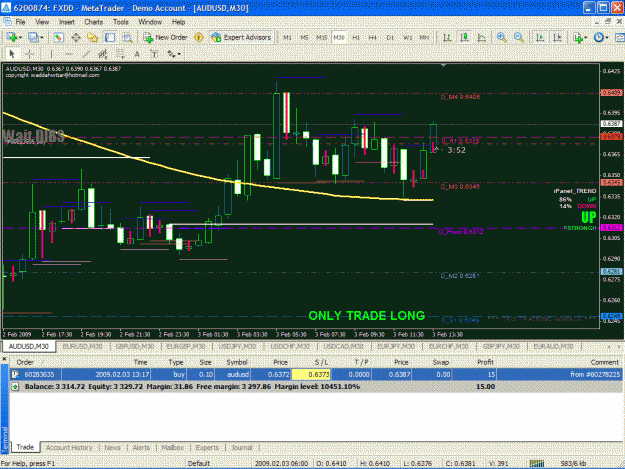Image resolution: width=625 pixels, height=469 pixels.
Task: Switch chart to Line Chart type
Action: click(x=482, y=37)
